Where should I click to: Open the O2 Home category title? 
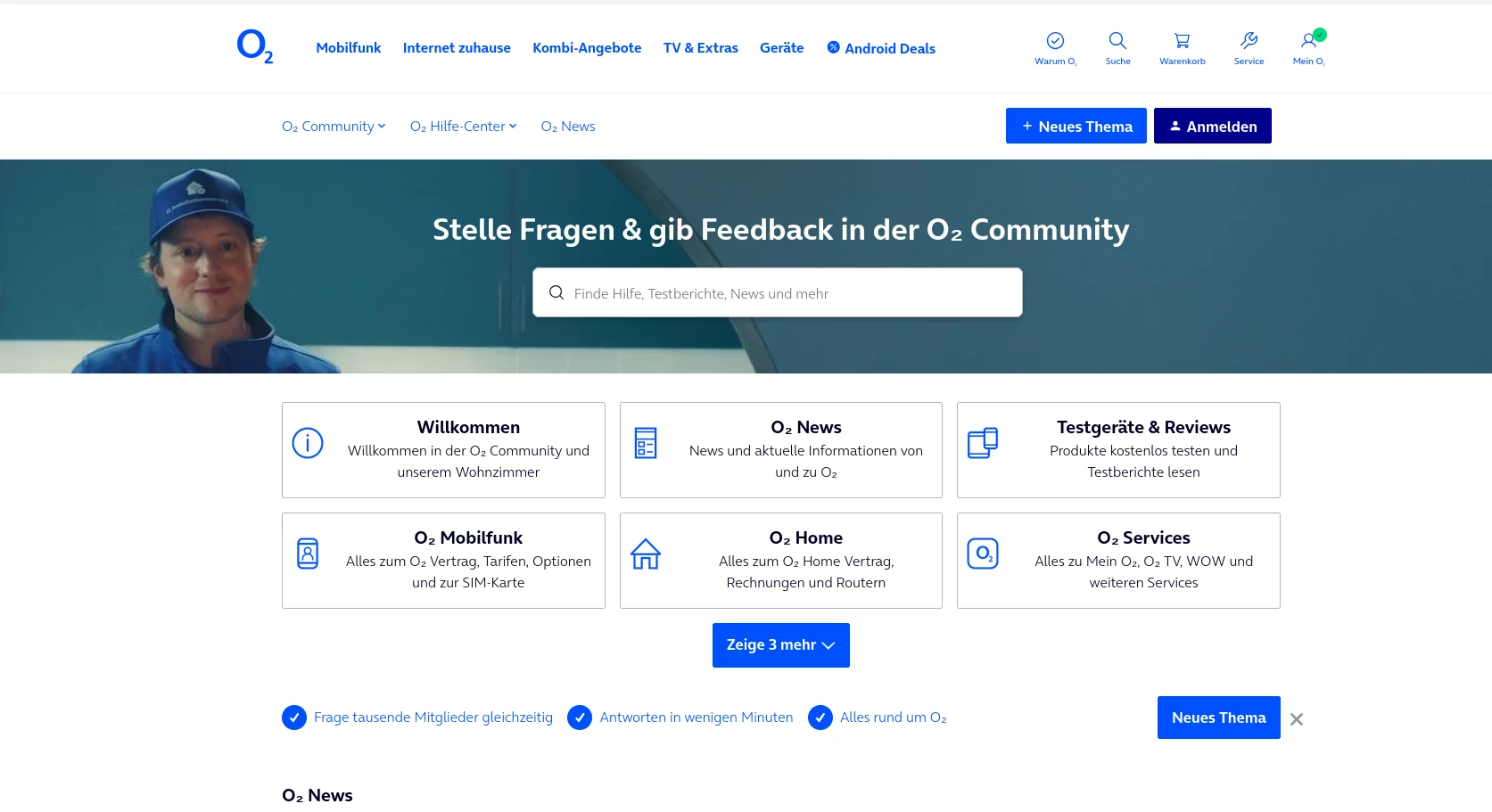806,538
